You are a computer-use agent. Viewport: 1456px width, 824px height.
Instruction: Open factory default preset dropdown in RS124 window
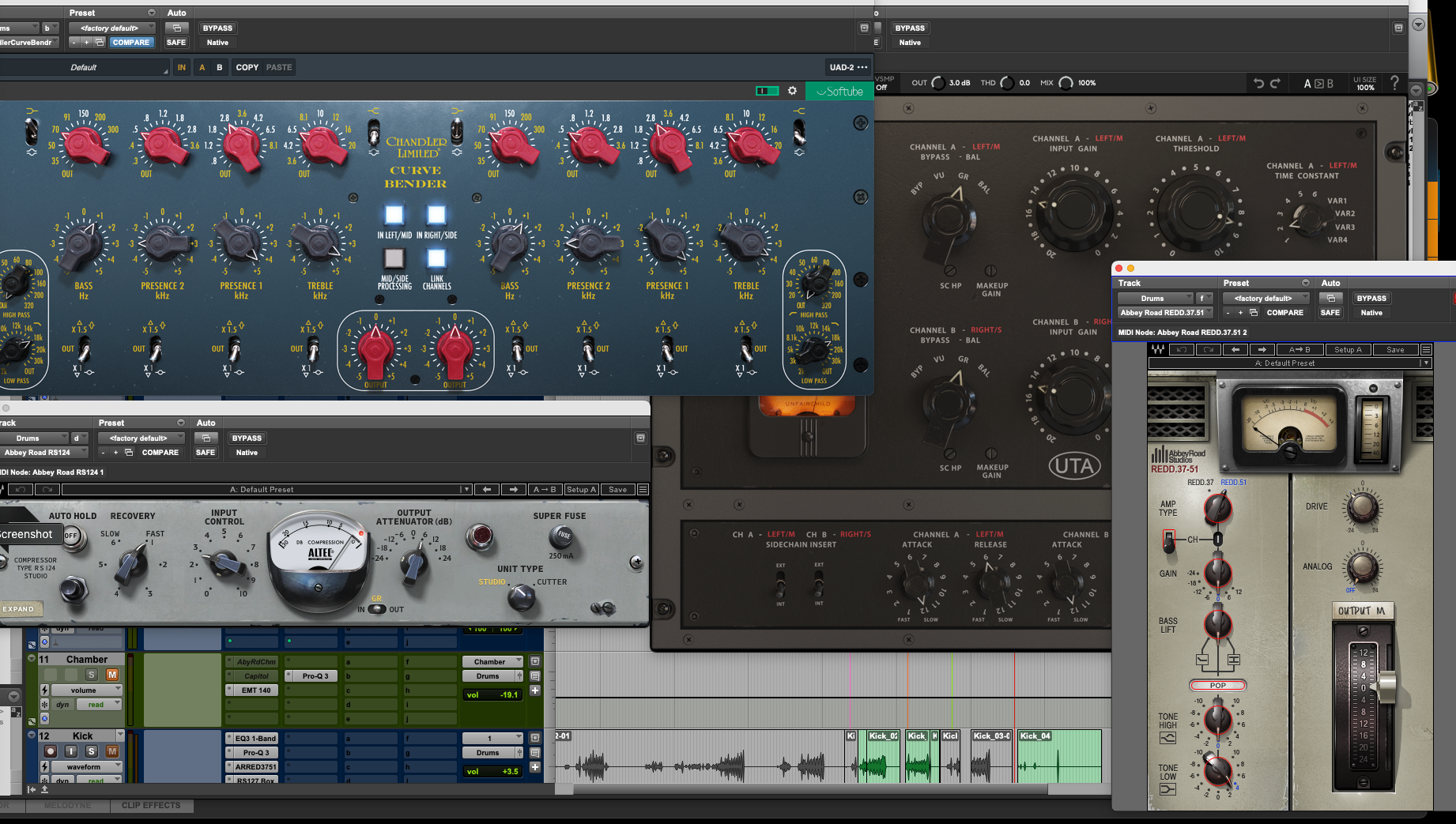[x=141, y=438]
